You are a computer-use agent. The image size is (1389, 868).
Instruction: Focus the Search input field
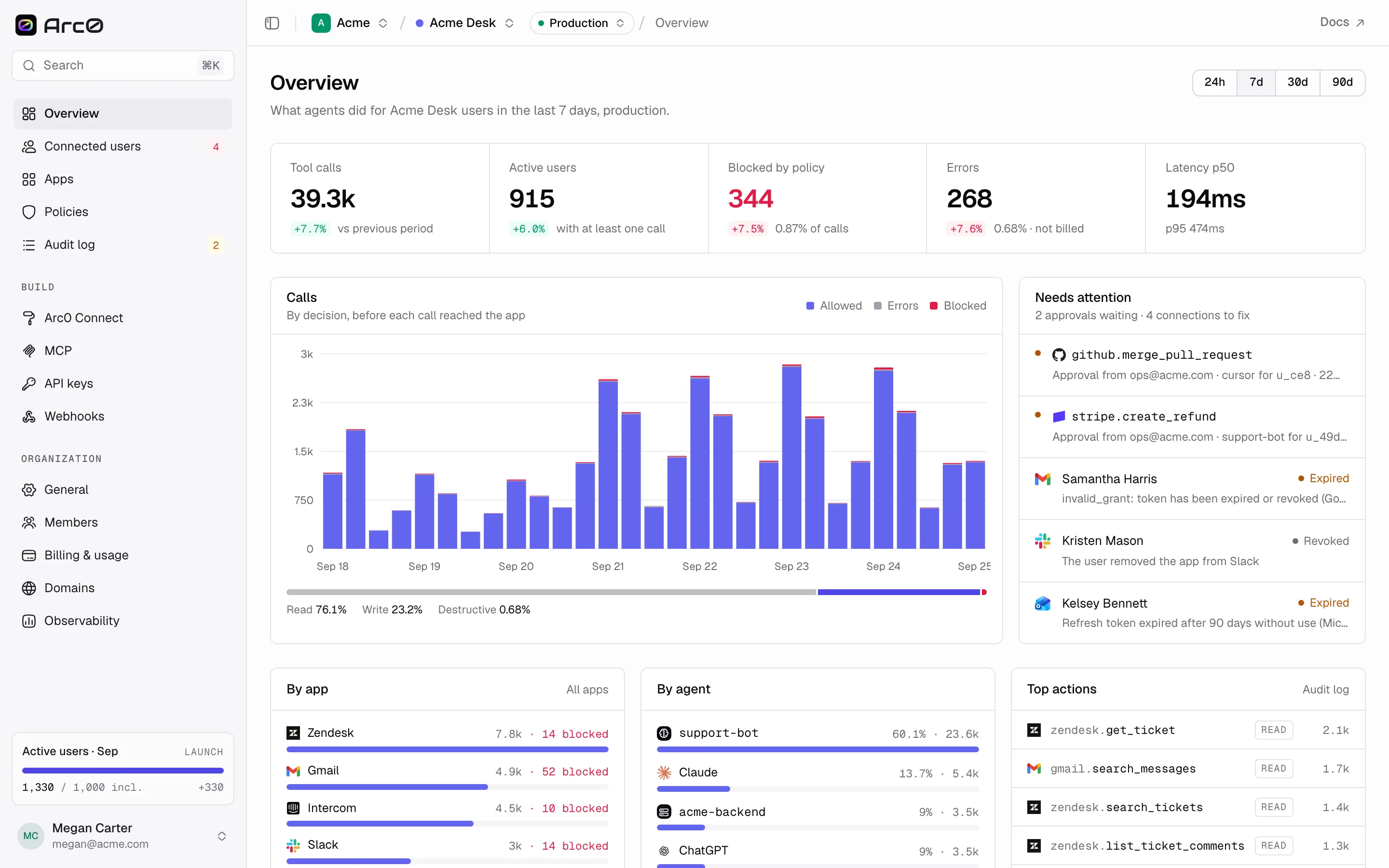[x=123, y=66]
